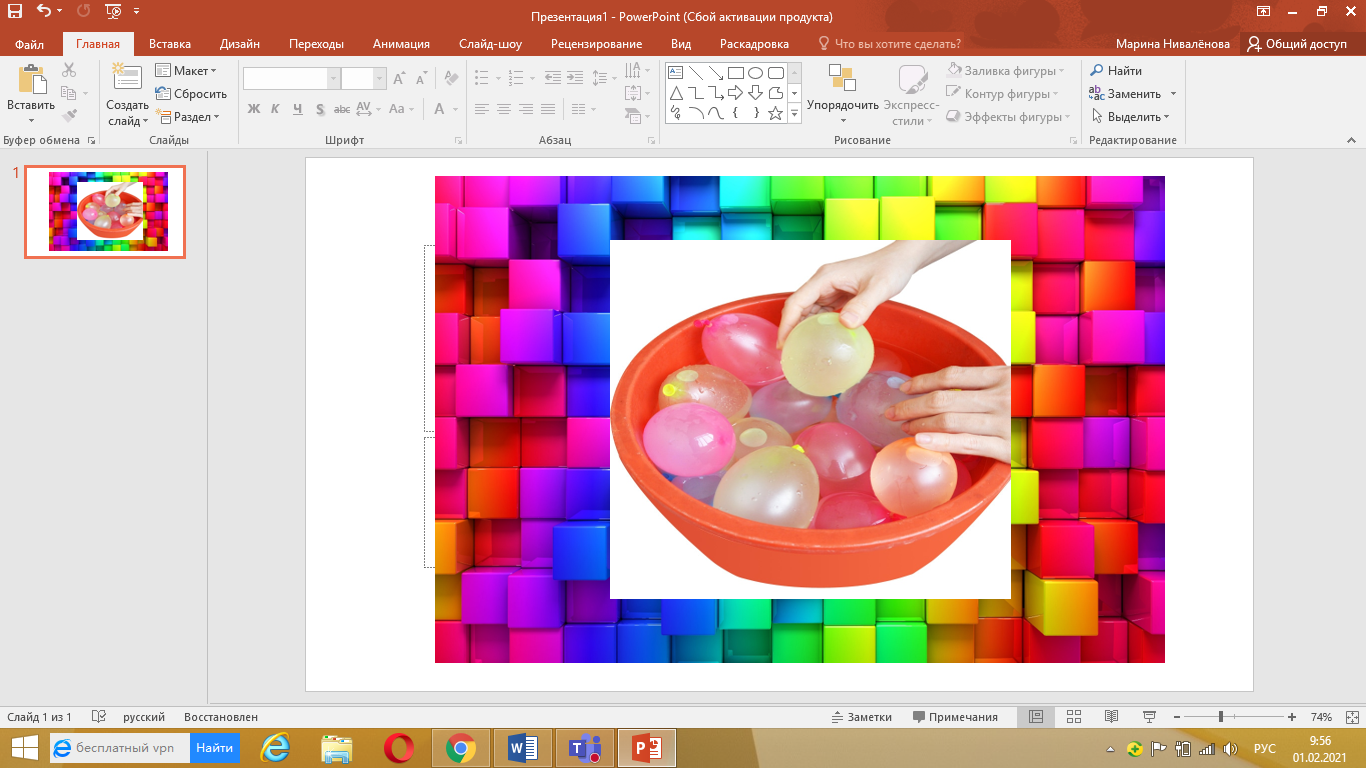Click the zoom in plus button

1292,717
